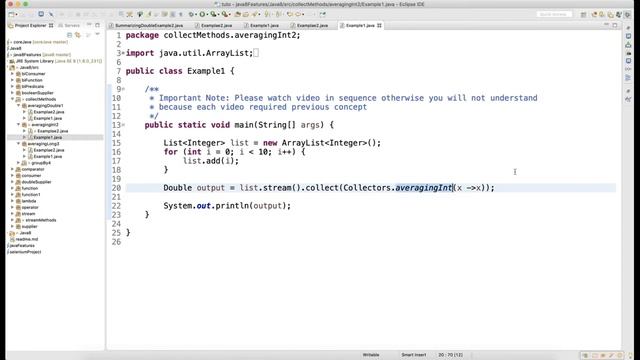Image resolution: width=640 pixels, height=360 pixels.
Task: Collapse the averagingLong3 package
Action: click(18, 144)
